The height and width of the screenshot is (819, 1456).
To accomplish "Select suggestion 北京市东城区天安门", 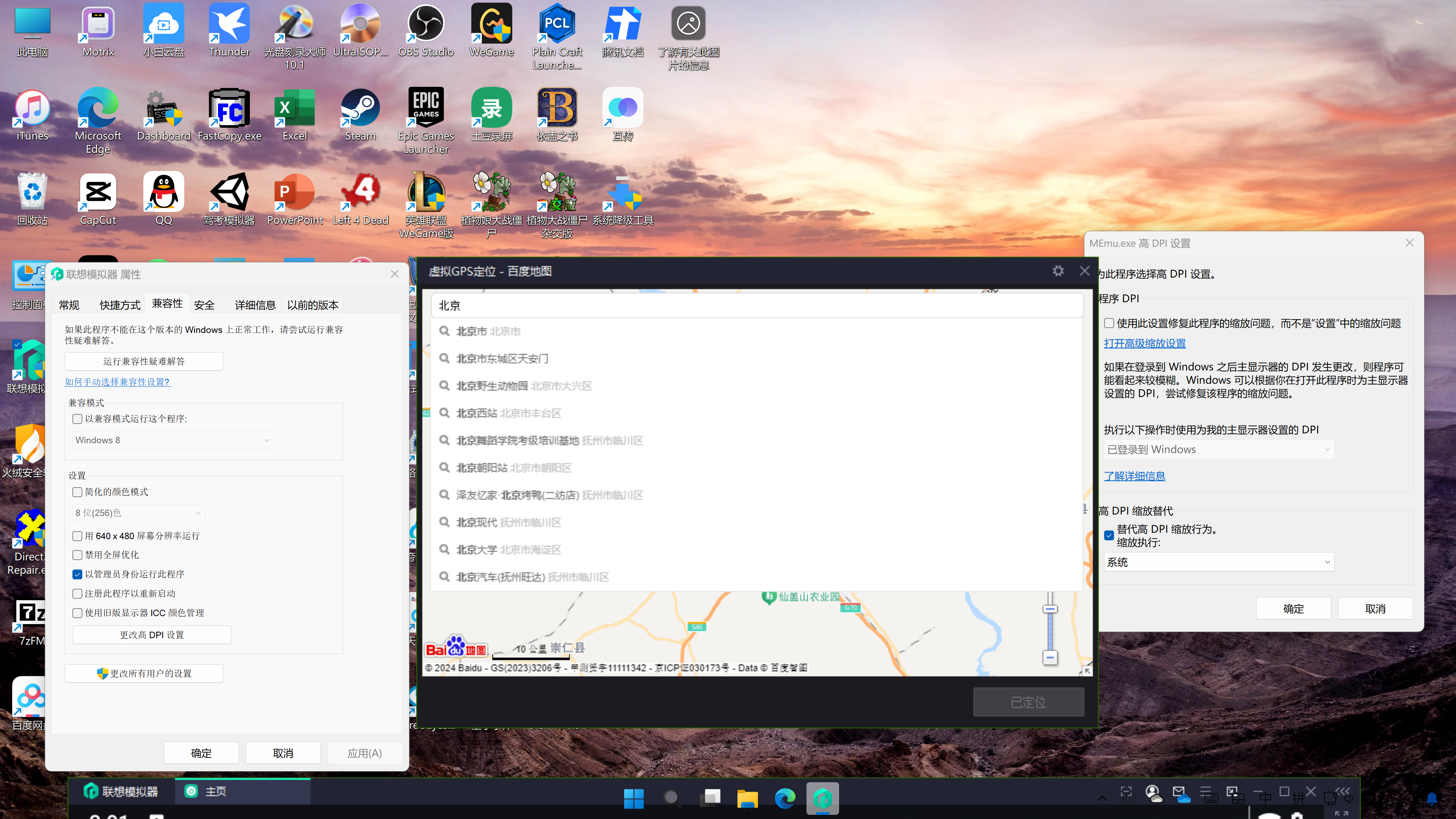I will point(757,358).
